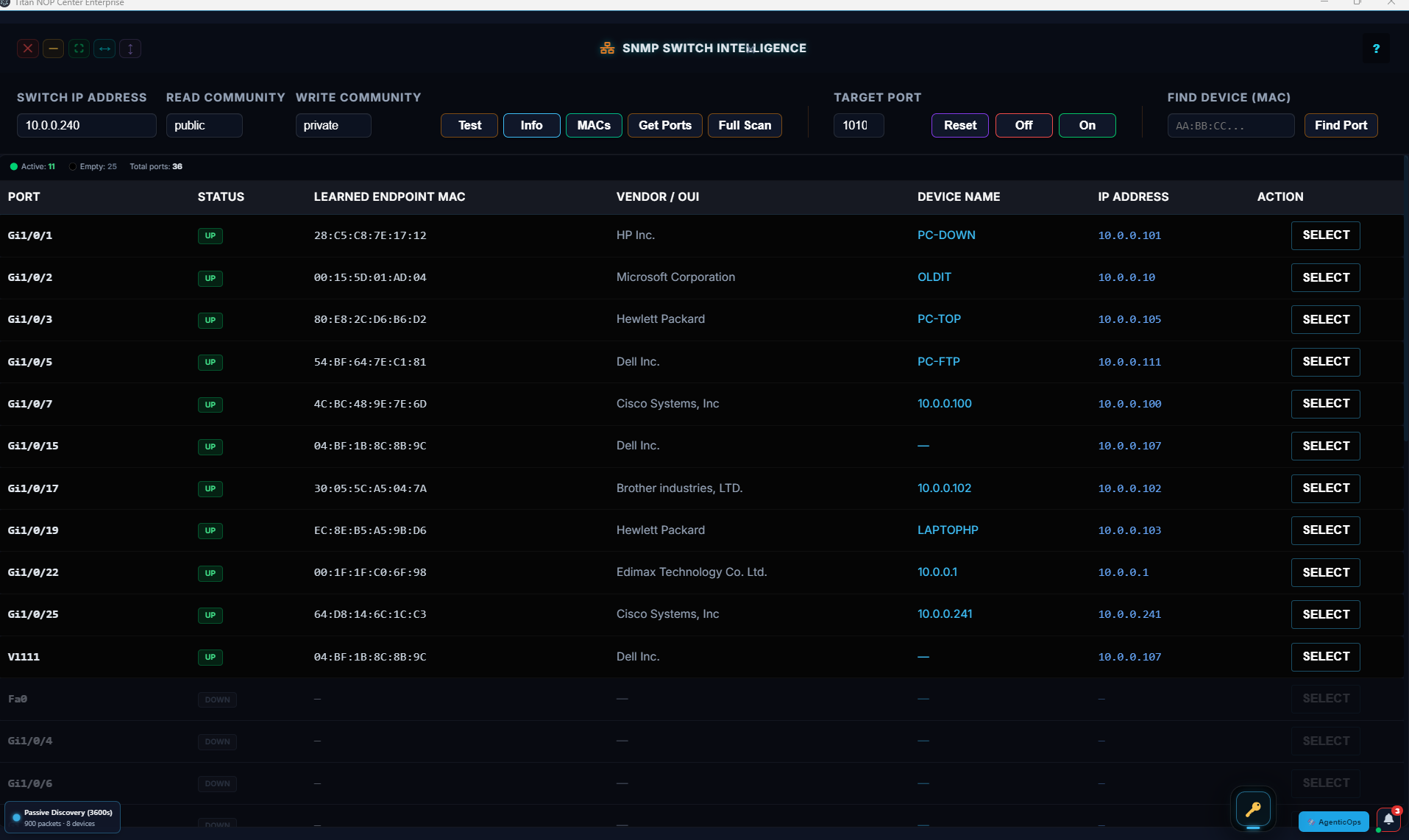Click the Info button

[x=531, y=125]
